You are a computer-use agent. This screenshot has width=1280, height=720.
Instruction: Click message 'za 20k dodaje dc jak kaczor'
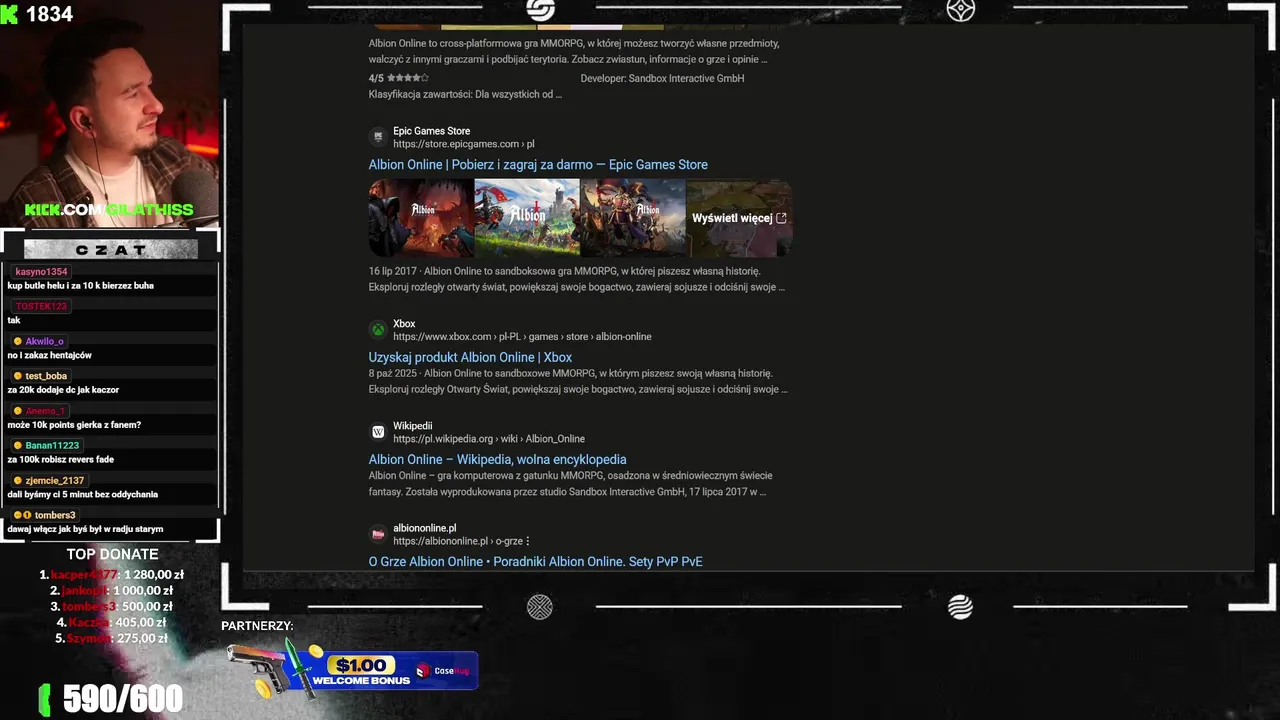[63, 390]
